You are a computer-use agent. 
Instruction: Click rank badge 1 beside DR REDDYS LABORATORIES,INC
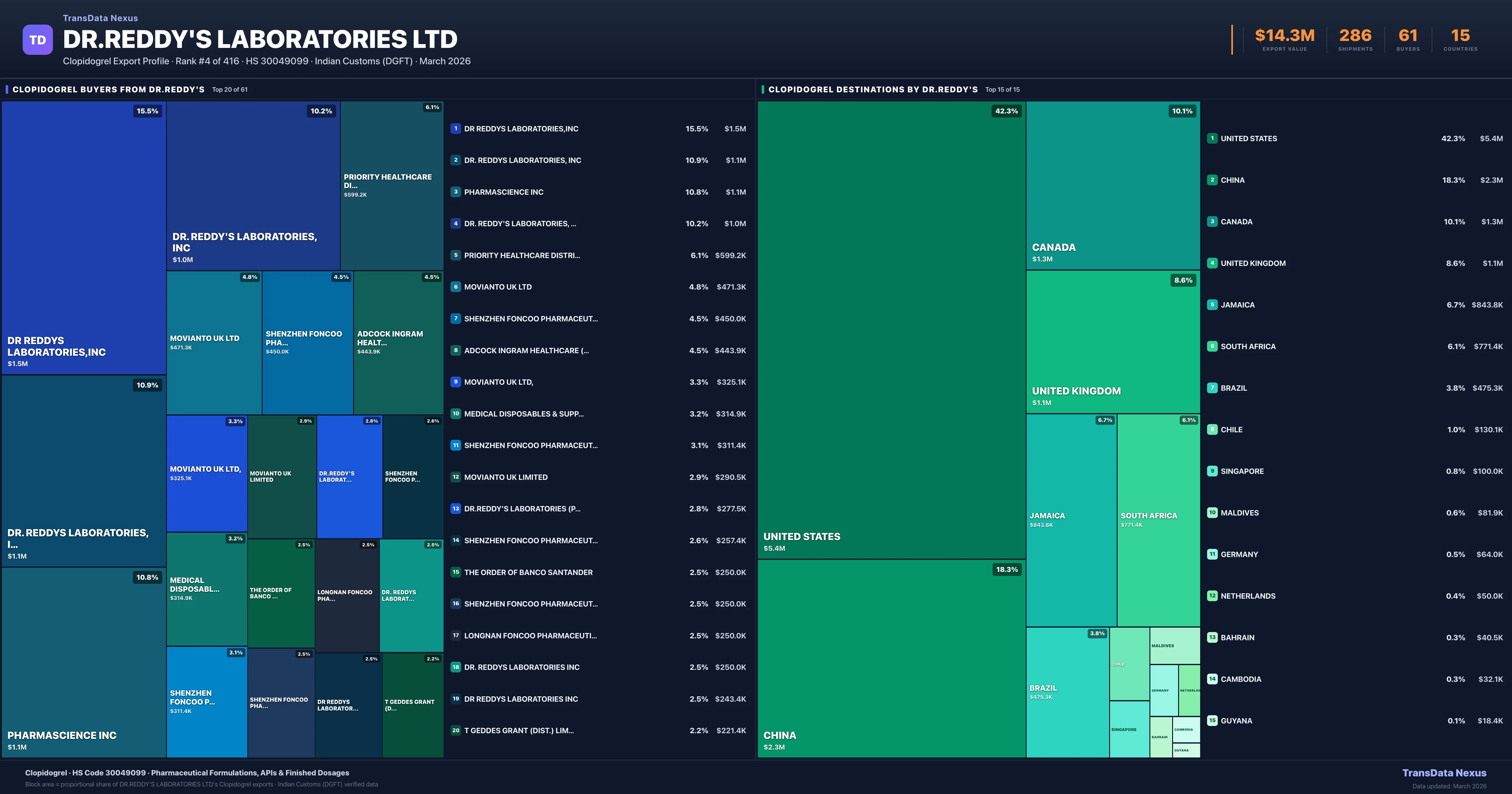(455, 129)
